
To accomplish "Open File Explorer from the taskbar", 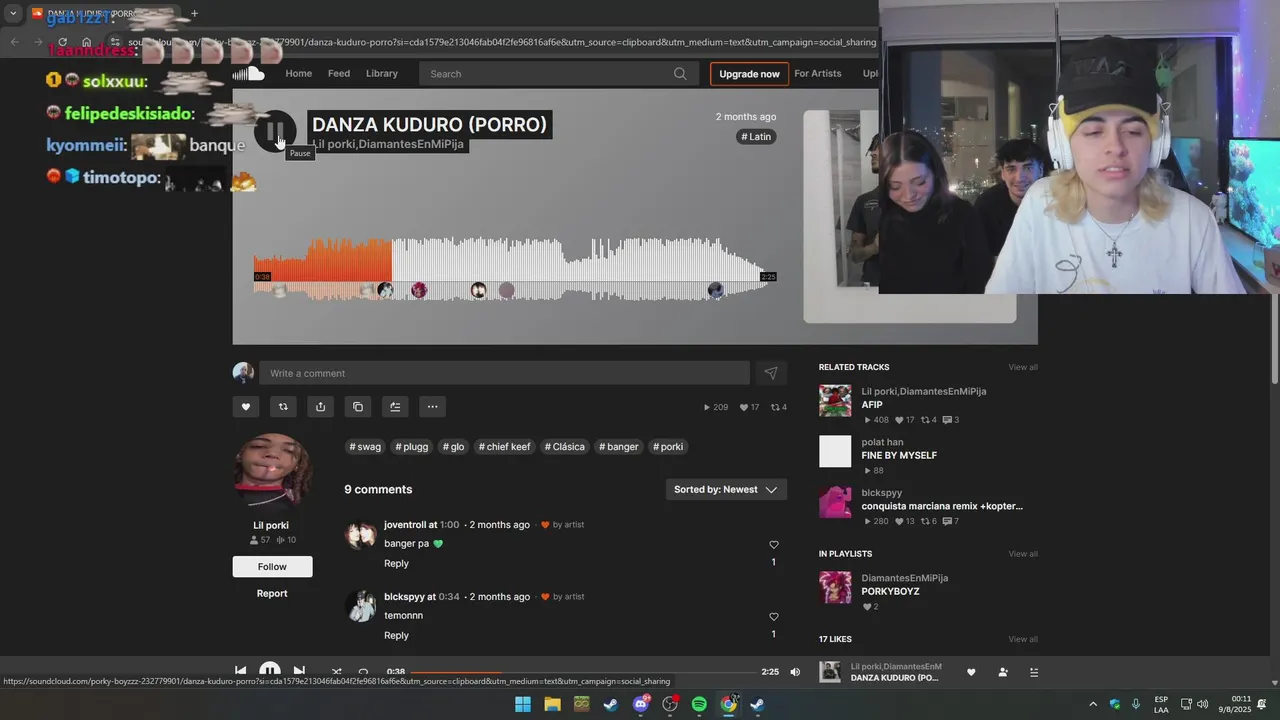I will click(x=552, y=704).
